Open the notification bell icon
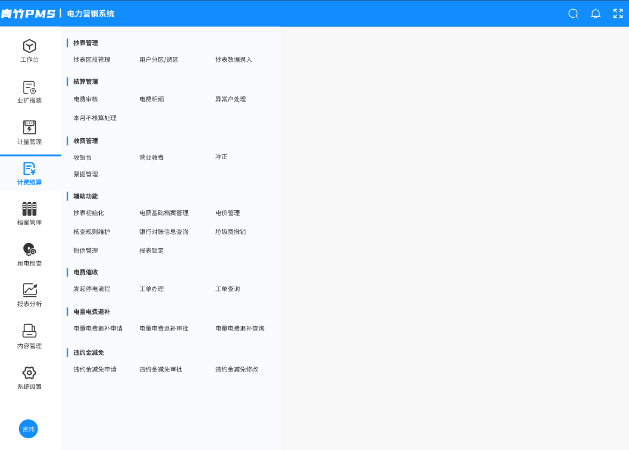The image size is (629, 450). tap(596, 14)
